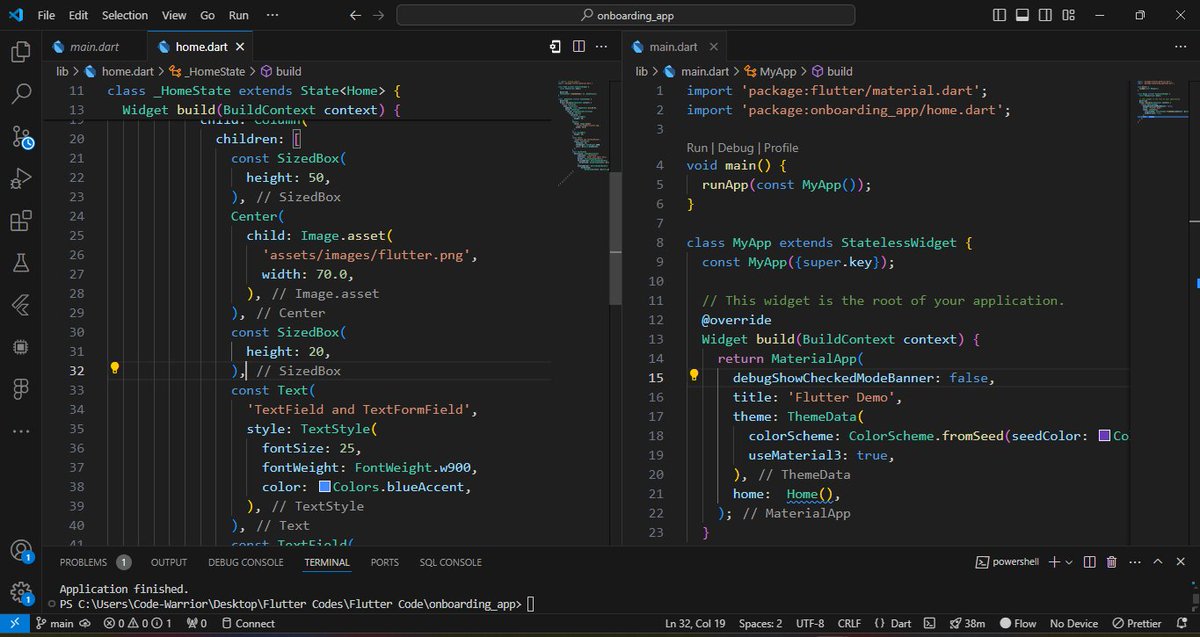Switch to the DEBUG CONSOLE tab
The image size is (1200, 637).
point(246,563)
